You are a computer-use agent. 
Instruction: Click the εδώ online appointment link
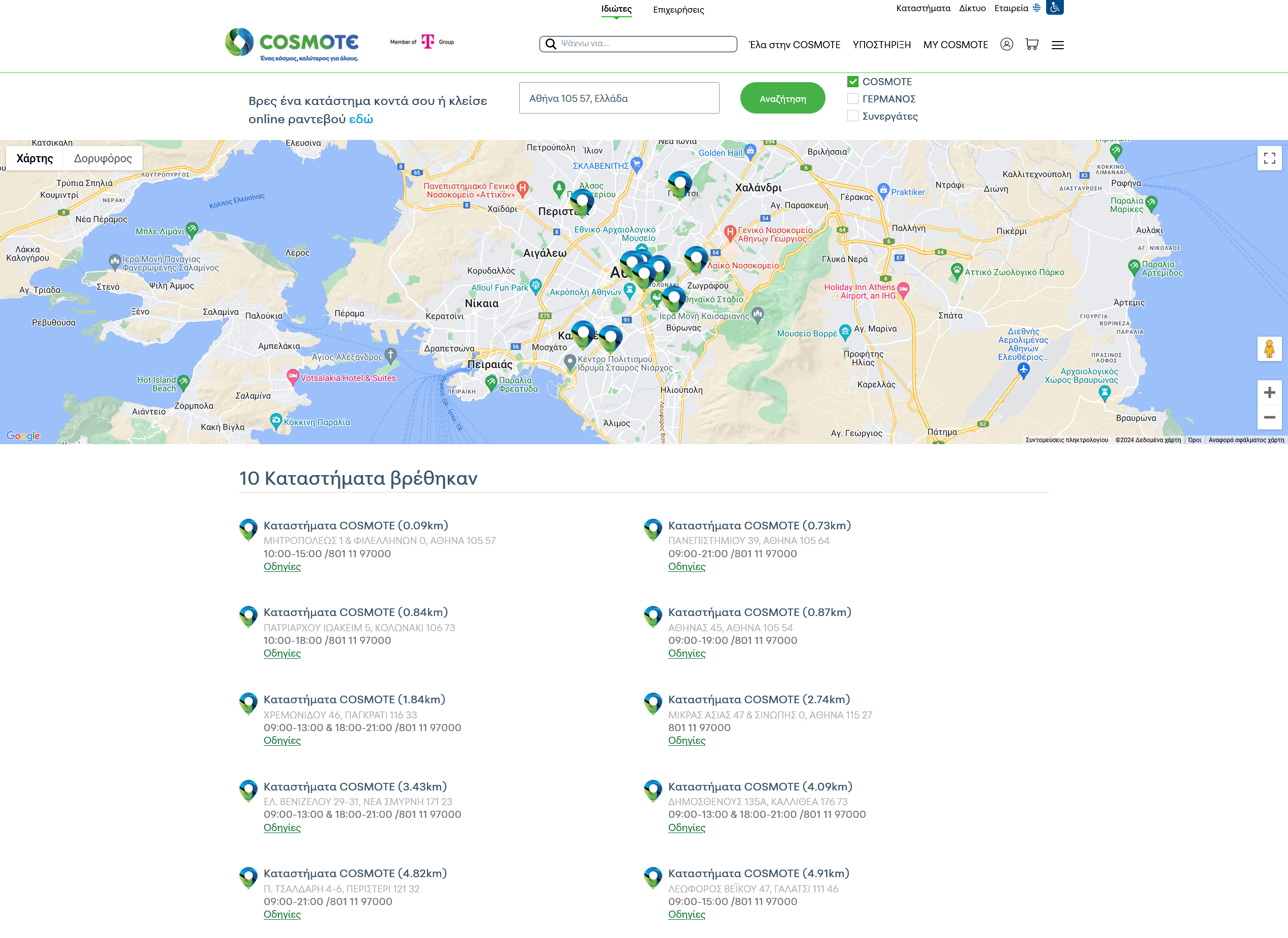pos(361,119)
